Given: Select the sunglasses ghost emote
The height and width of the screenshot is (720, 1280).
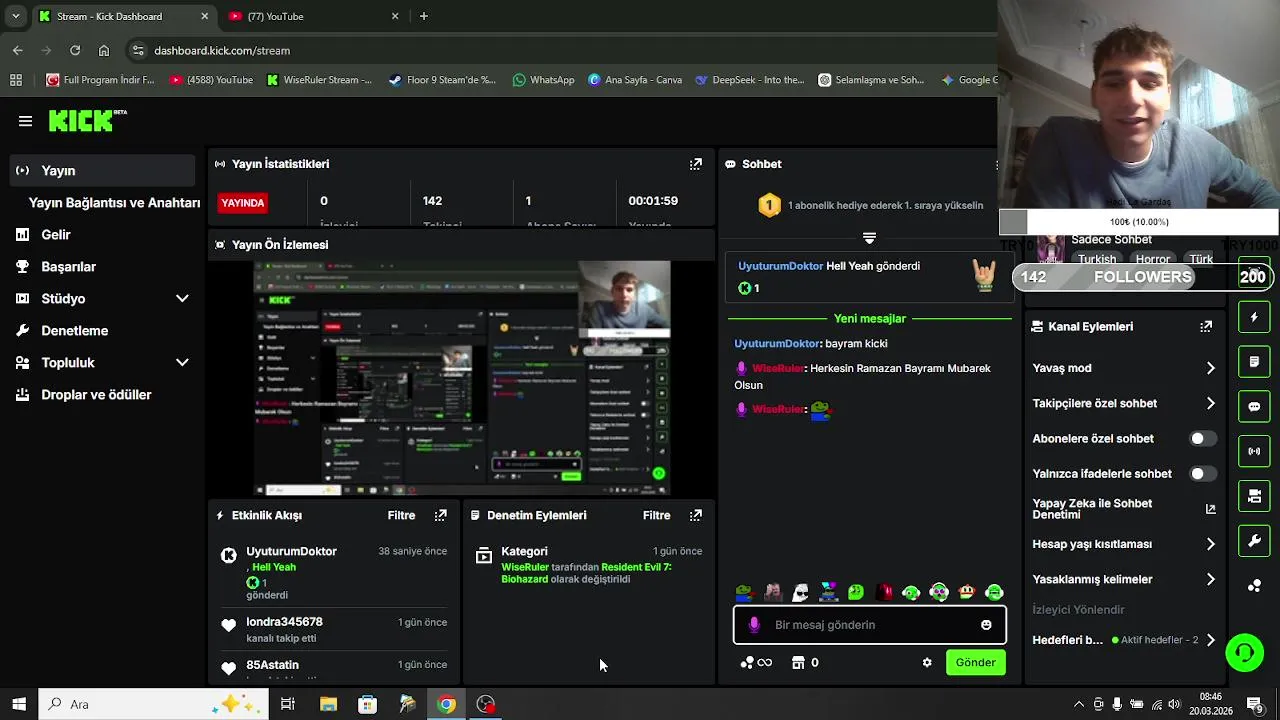Looking at the screenshot, I should pyautogui.click(x=800, y=592).
